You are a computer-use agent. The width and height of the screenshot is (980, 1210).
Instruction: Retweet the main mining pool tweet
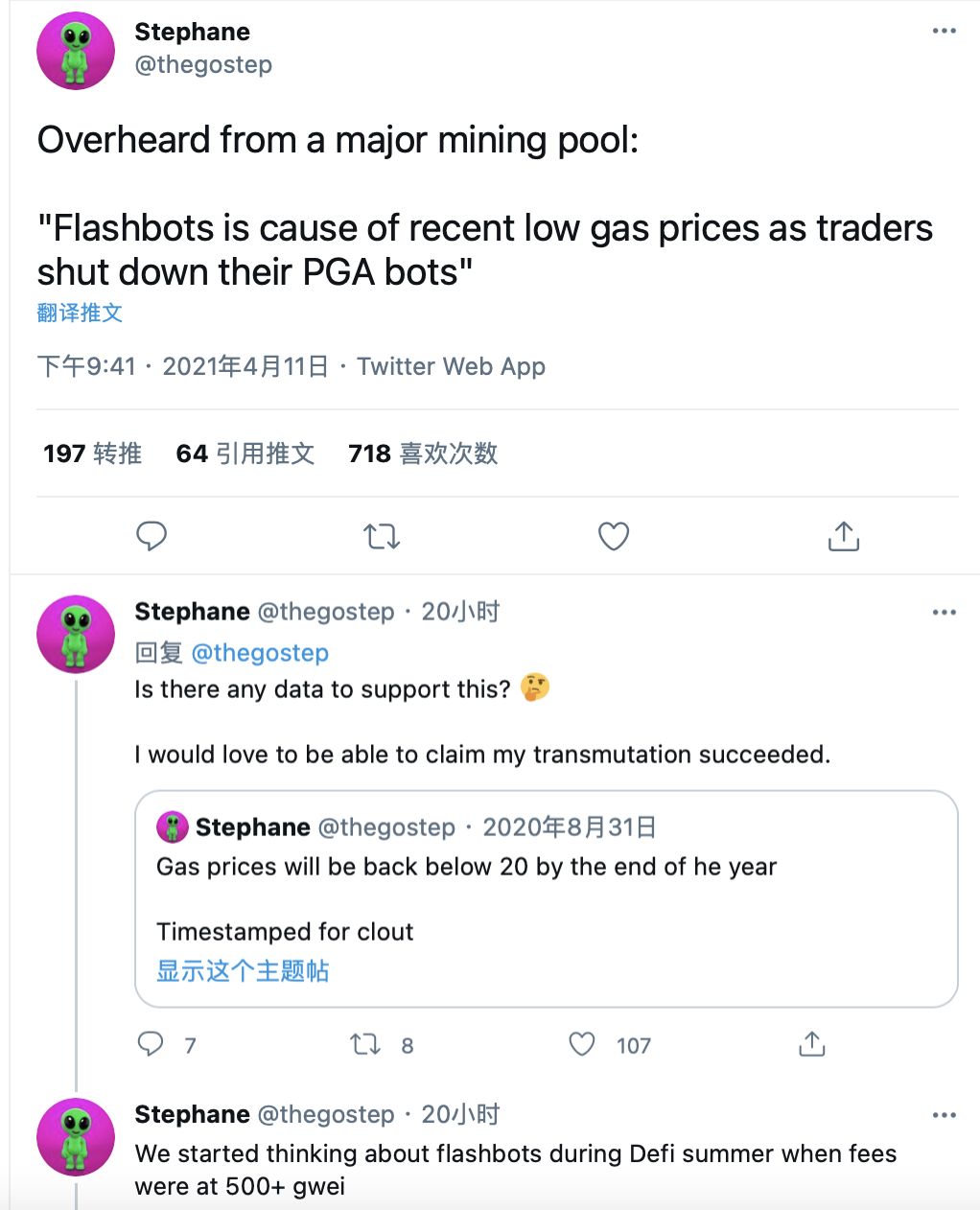(x=382, y=536)
